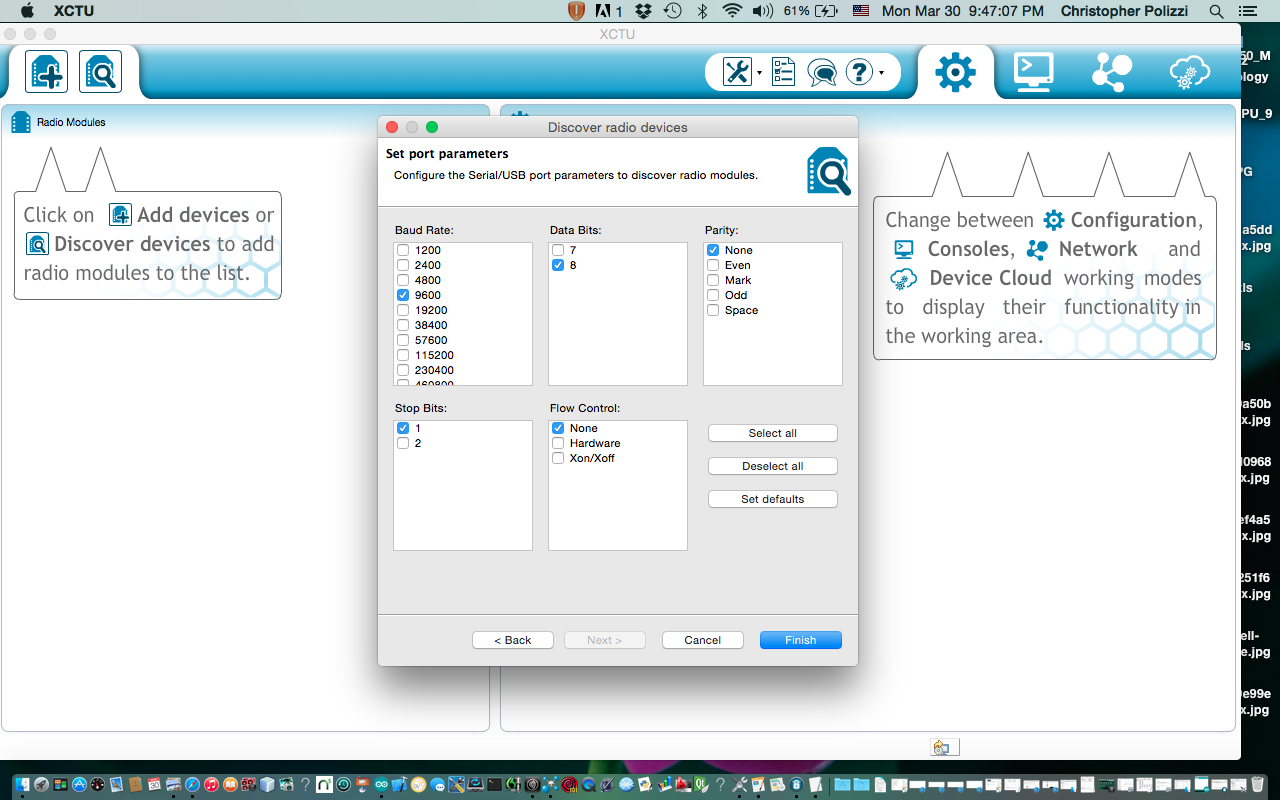The width and height of the screenshot is (1280, 800).
Task: Open Finder from the Dock
Action: [x=22, y=785]
